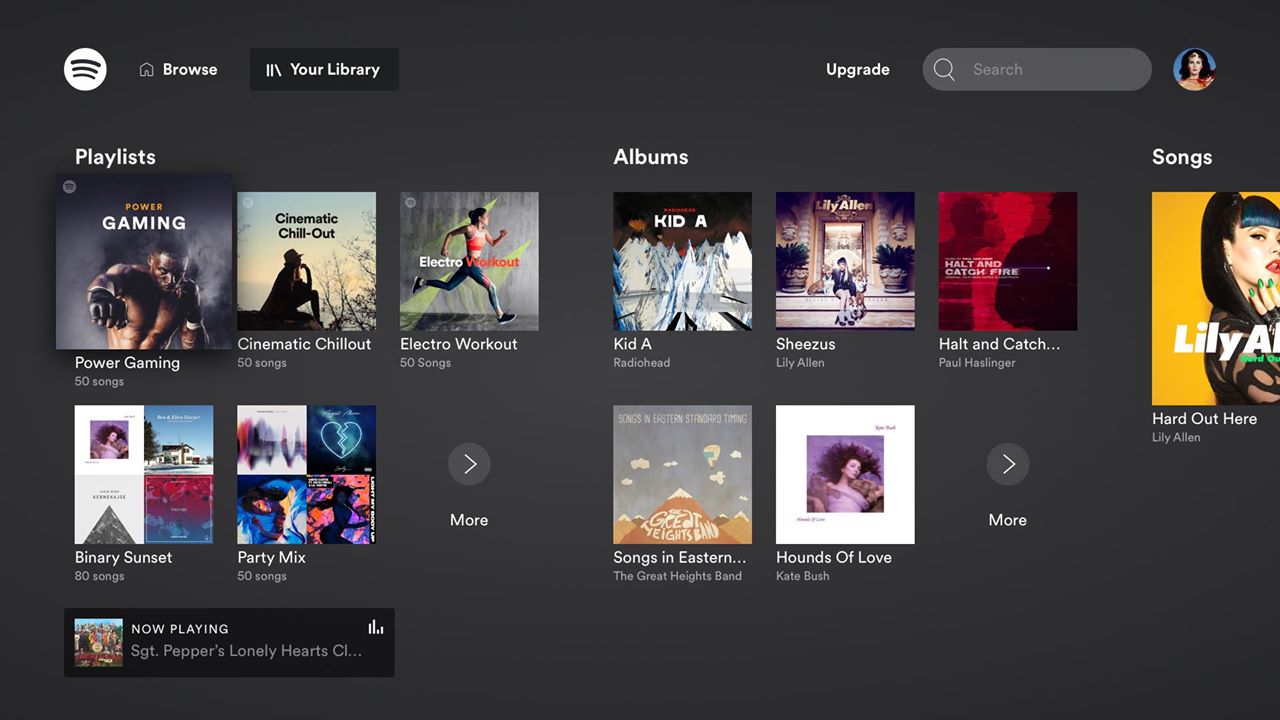This screenshot has height=720, width=1280.
Task: Click 'Lily Allen' under Hard Out Here
Action: tap(1176, 438)
